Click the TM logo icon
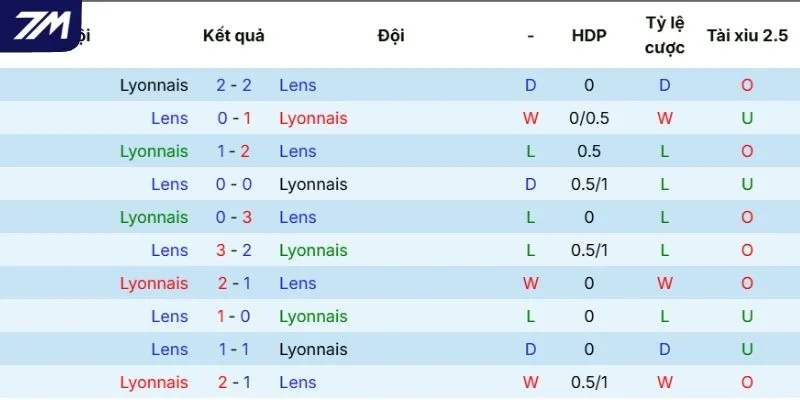800x400 pixels. [41, 25]
